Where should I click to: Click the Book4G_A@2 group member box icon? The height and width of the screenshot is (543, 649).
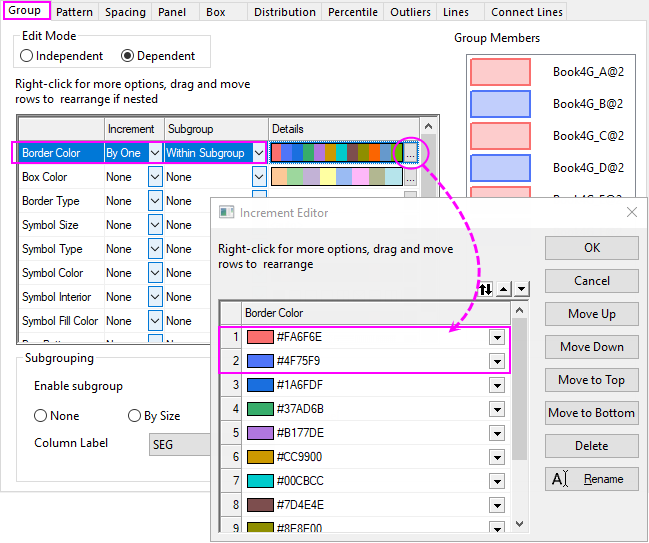click(500, 72)
